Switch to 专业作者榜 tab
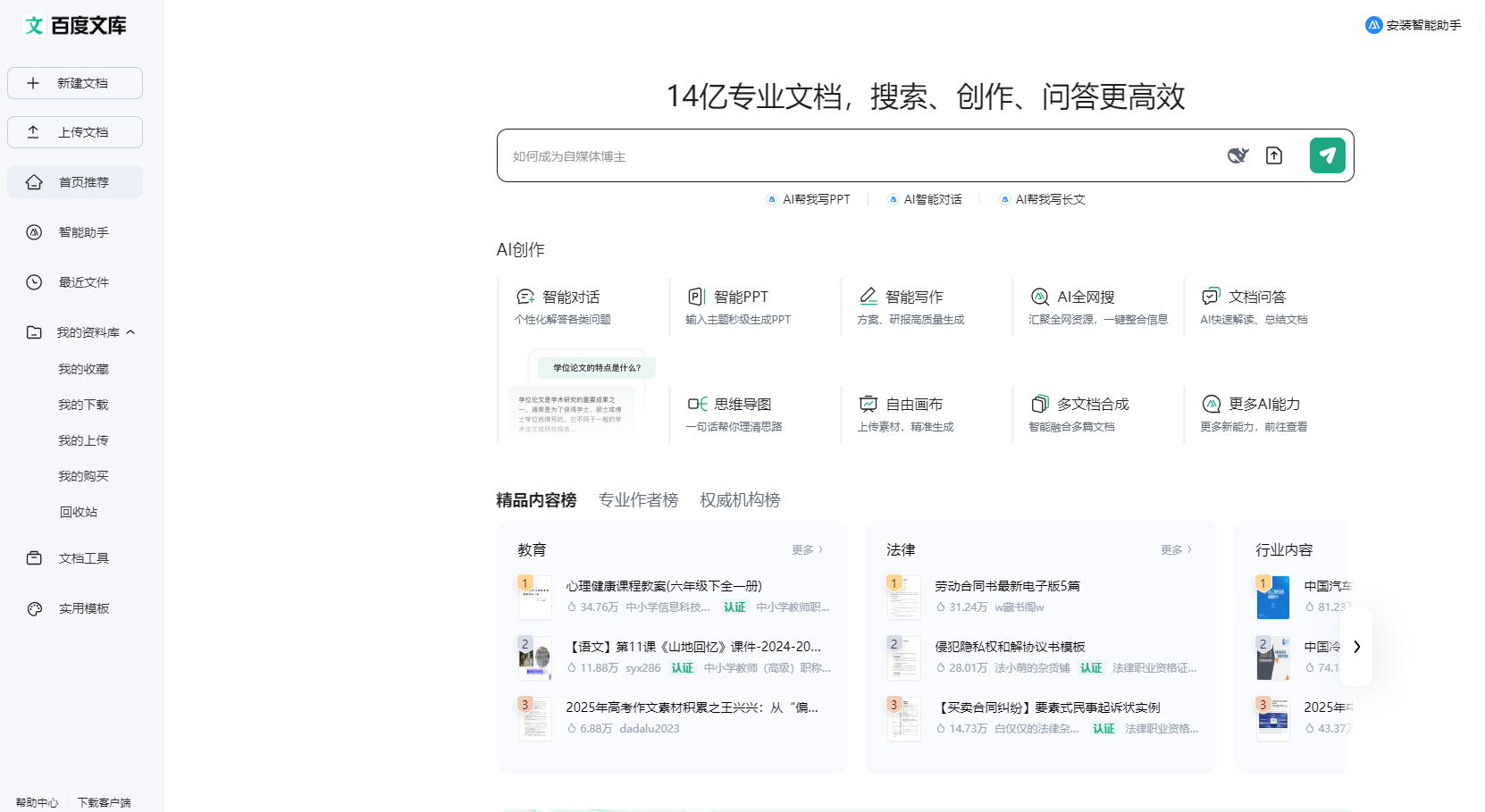The image size is (1485, 812). 638,500
